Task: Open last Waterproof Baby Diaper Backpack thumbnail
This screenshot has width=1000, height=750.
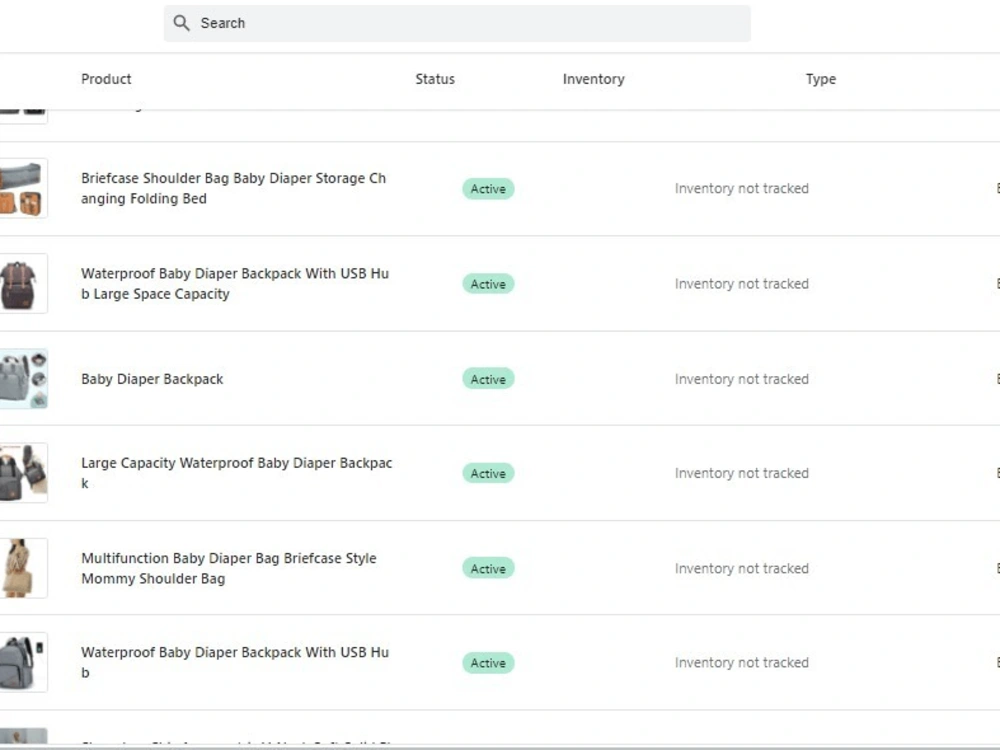Action: pos(24,663)
